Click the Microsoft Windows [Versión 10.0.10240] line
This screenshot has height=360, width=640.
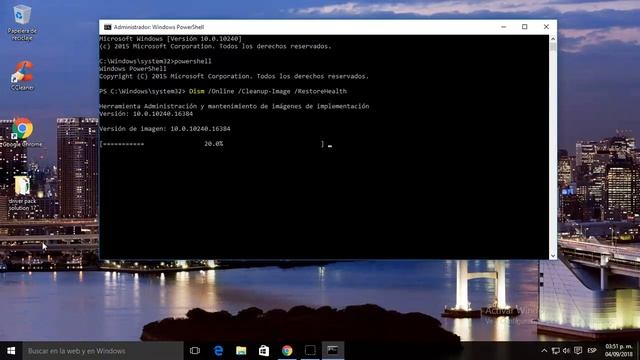(171, 39)
